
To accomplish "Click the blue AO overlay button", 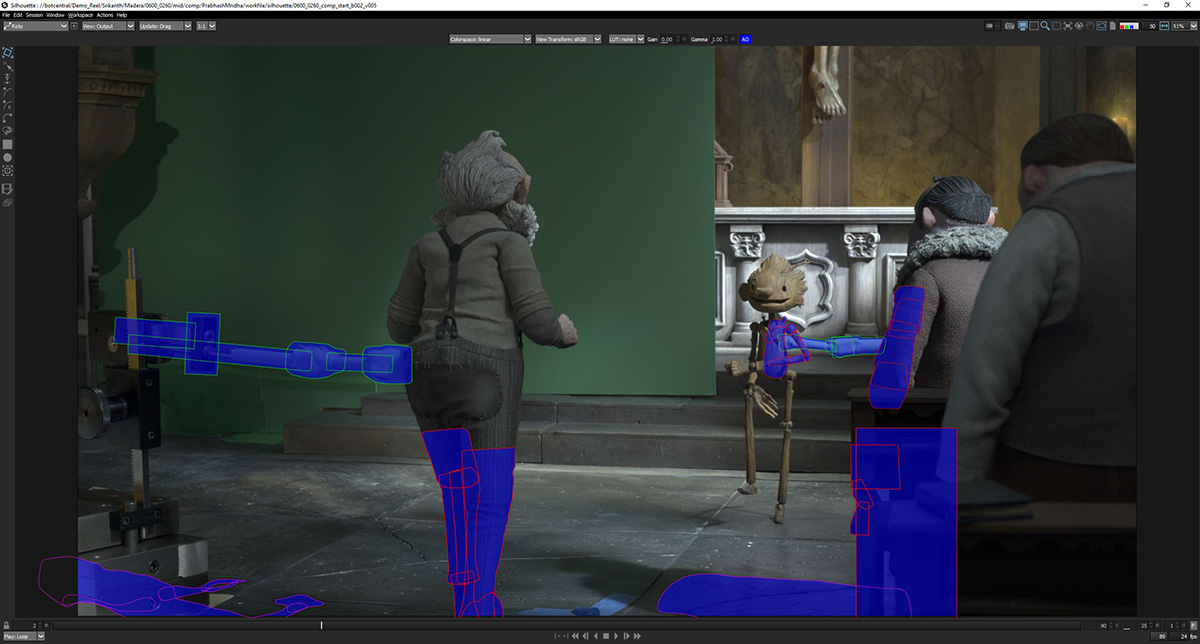I will [x=744, y=39].
